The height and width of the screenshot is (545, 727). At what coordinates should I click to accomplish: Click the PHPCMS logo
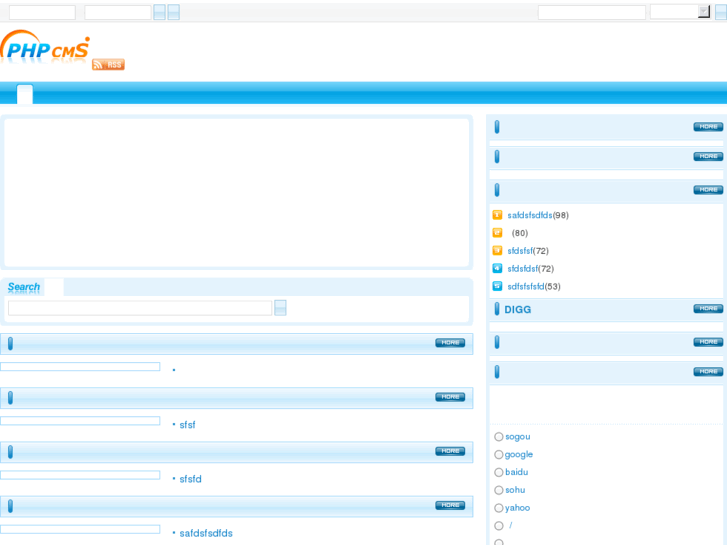(x=45, y=48)
